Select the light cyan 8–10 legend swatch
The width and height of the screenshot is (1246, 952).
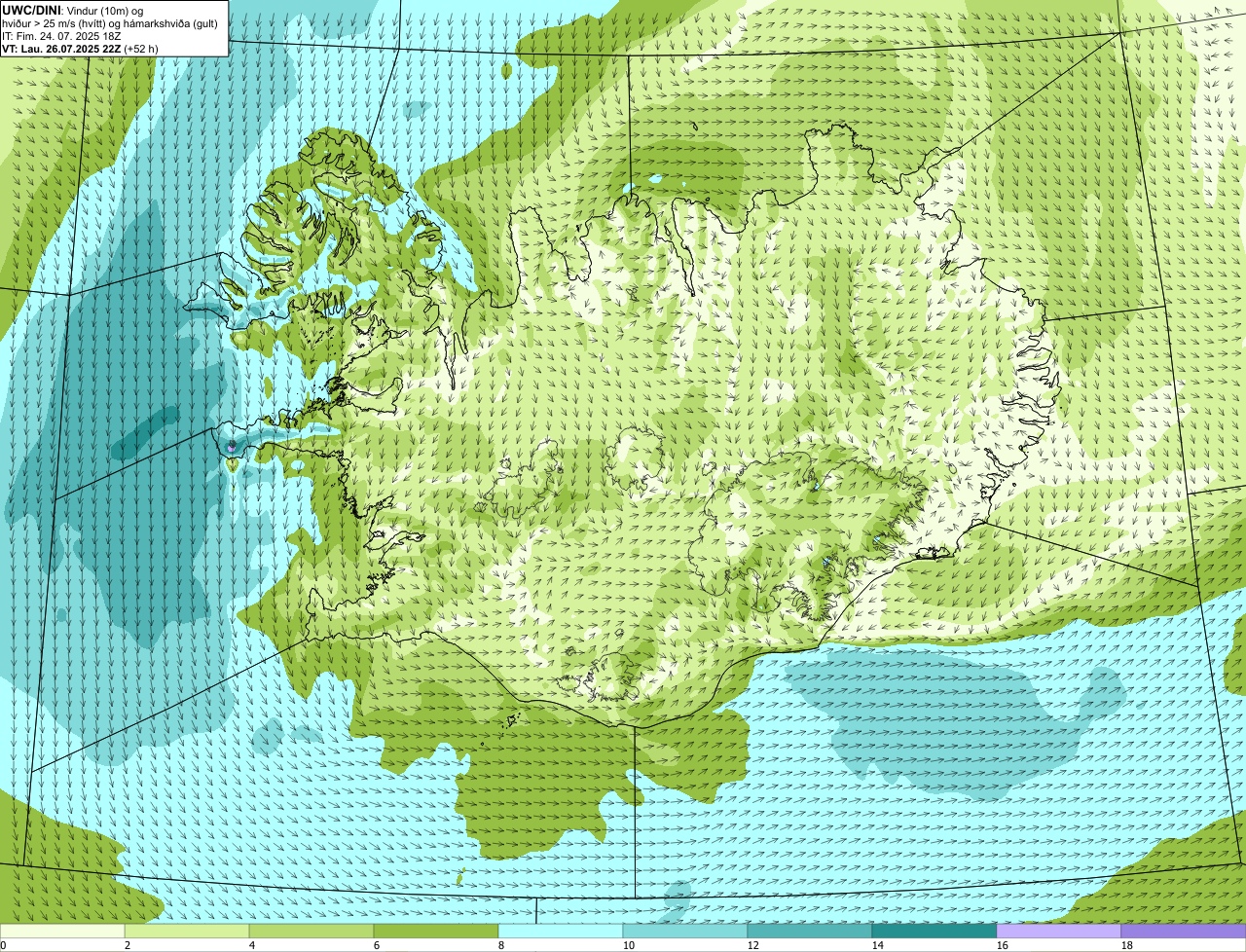click(561, 932)
